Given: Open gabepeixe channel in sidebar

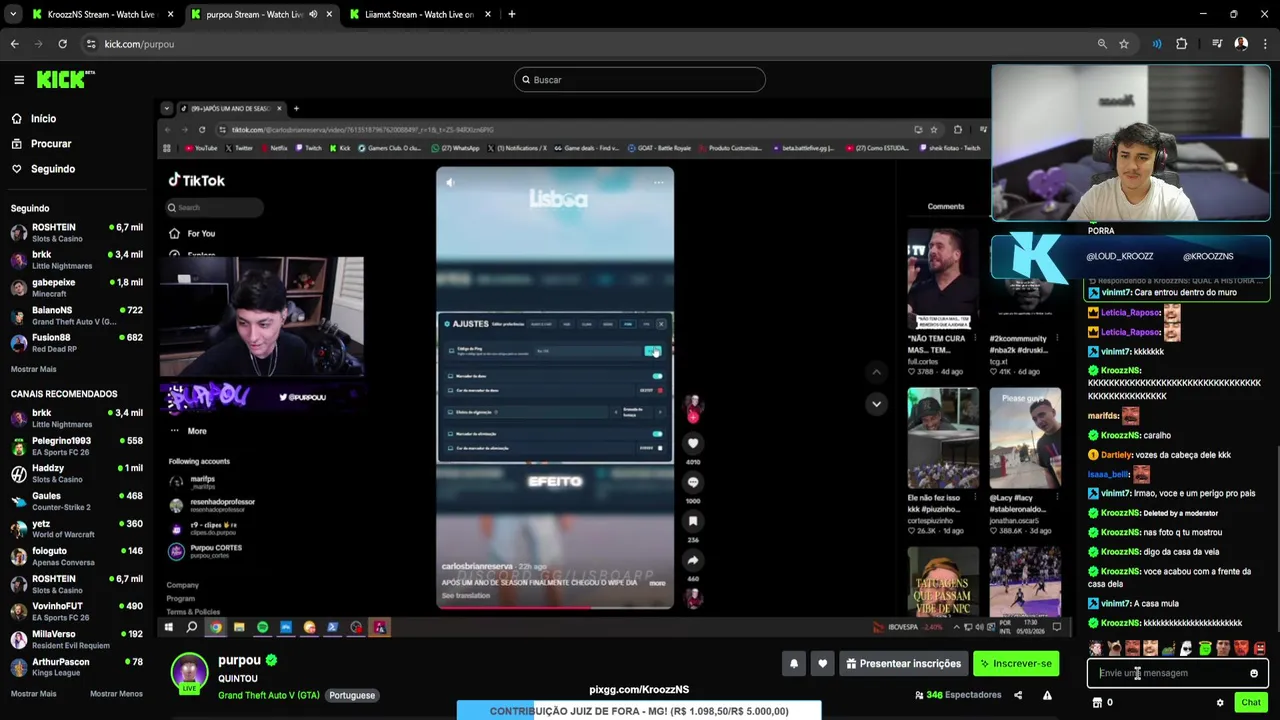Looking at the screenshot, I should pos(76,288).
